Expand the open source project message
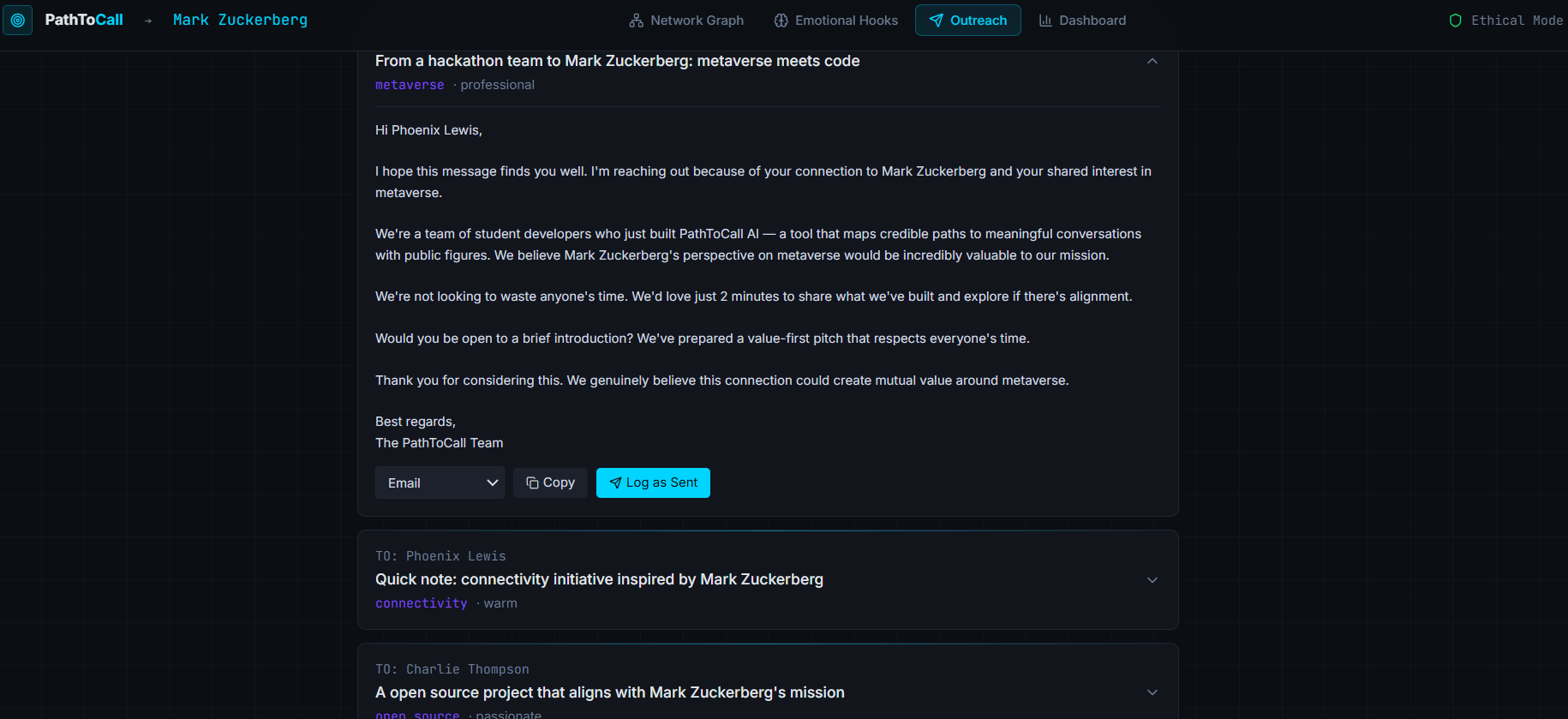This screenshot has height=719, width=1568. pyautogui.click(x=1152, y=692)
